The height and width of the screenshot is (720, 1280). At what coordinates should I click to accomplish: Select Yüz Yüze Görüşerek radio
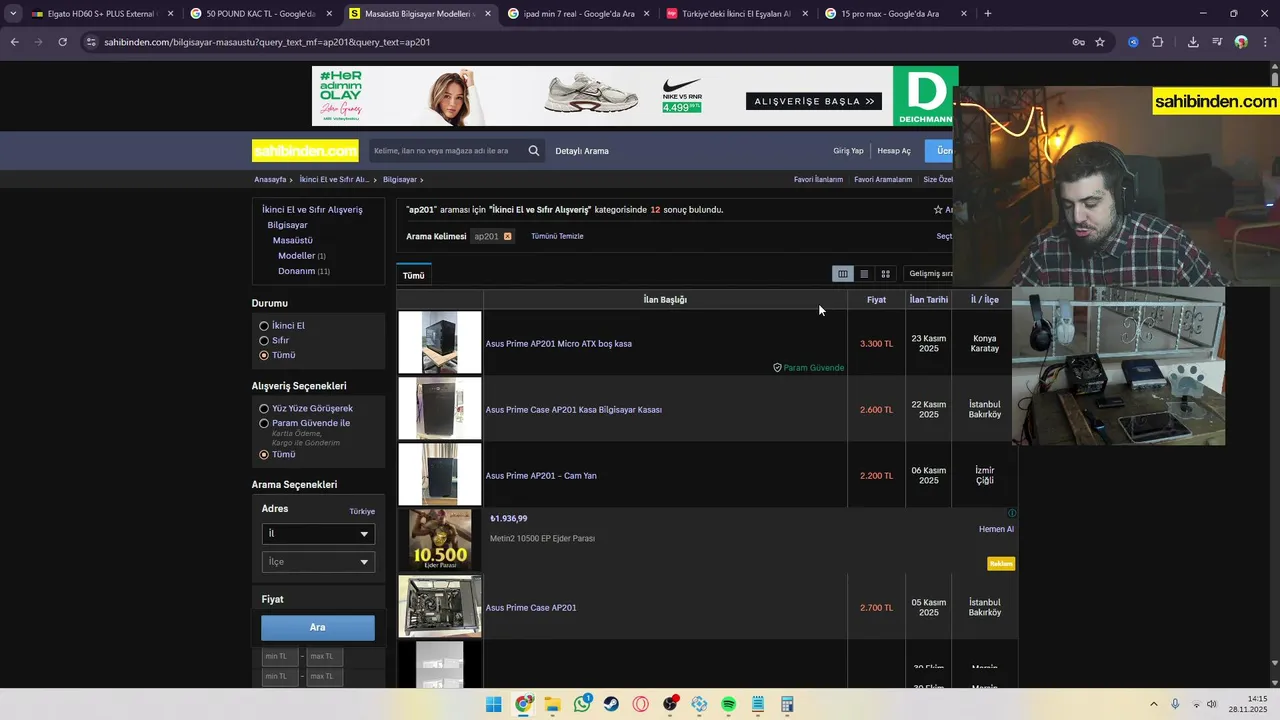point(264,408)
